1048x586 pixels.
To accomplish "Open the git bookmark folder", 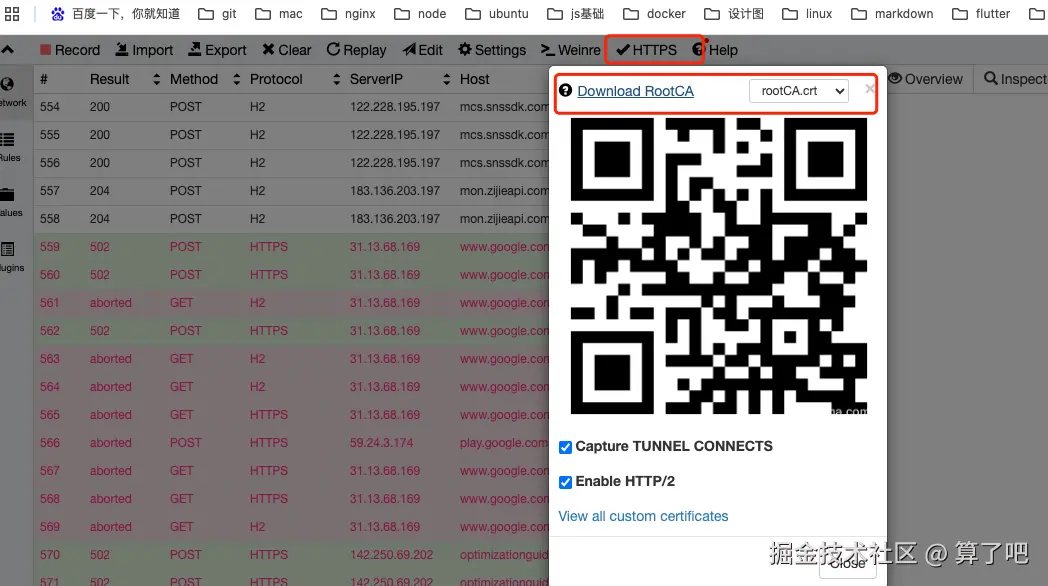I will (217, 13).
